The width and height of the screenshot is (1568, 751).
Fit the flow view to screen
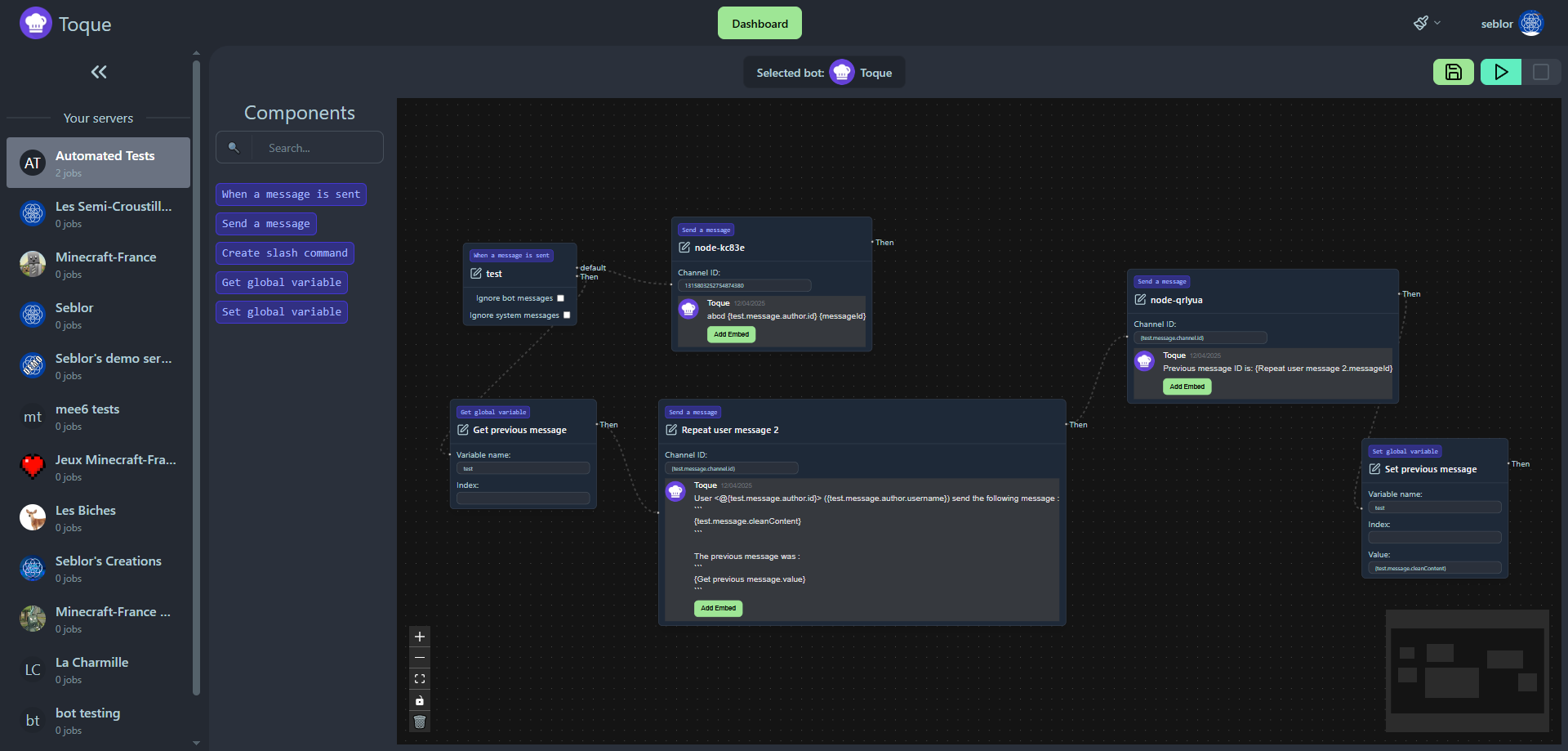[420, 679]
